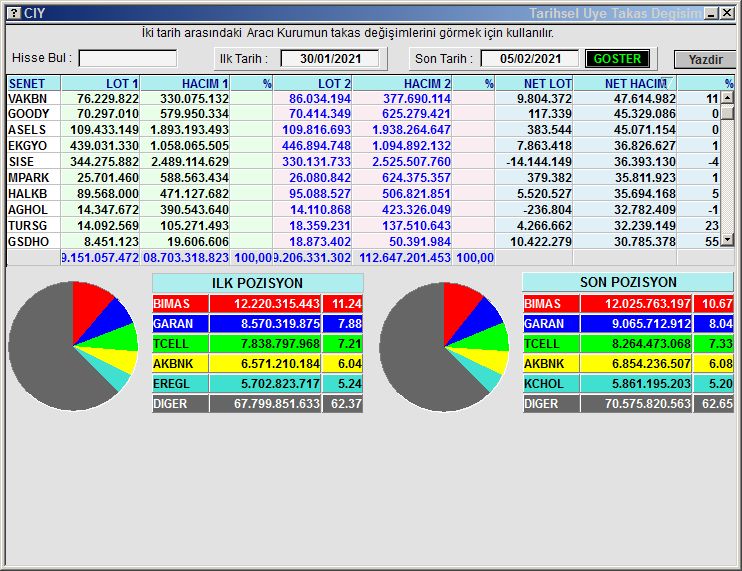742x571 pixels.
Task: Click the help question mark icon in title bar
Action: click(15, 13)
